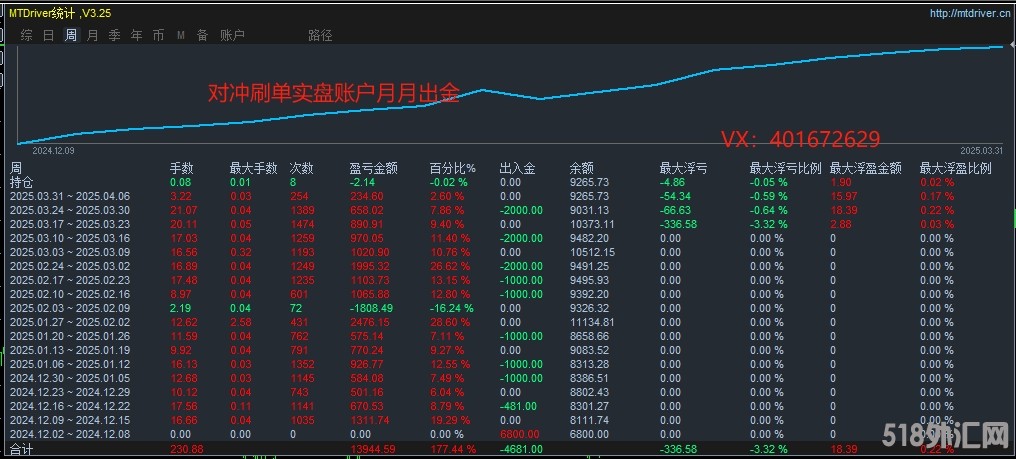The image size is (1016, 459).
Task: Select week row 2025.01.20 ~ 2025.01.26
Action: click(70, 336)
